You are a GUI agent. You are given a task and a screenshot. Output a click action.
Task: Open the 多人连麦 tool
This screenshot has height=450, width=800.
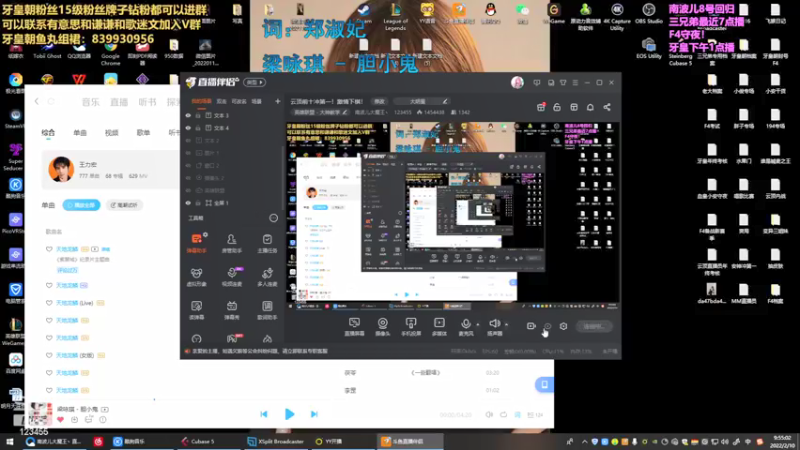(x=267, y=277)
